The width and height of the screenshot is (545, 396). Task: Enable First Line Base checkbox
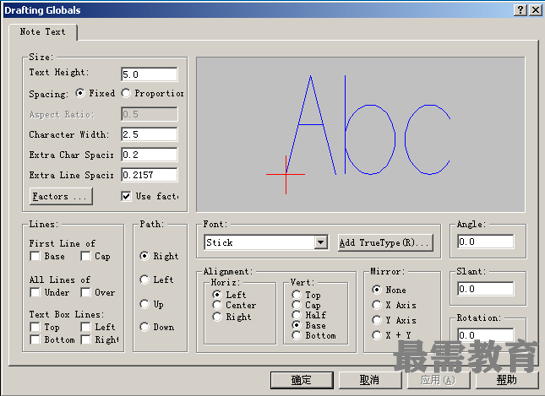pos(35,257)
